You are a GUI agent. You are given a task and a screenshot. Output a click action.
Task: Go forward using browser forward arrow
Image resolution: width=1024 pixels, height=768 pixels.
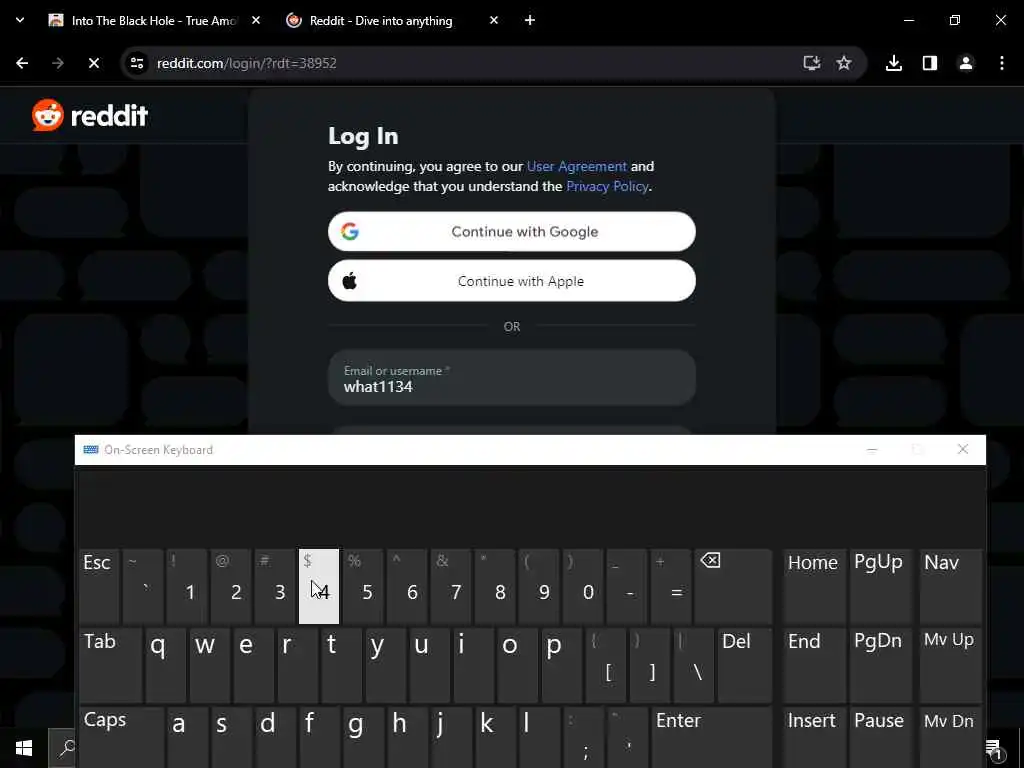coord(58,63)
